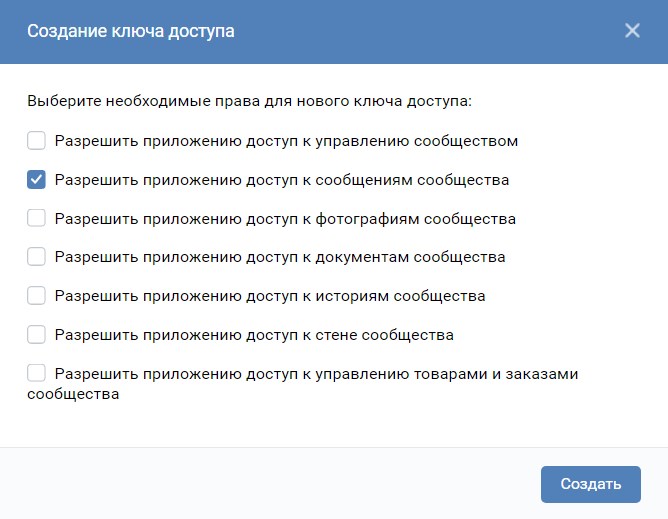The width and height of the screenshot is (668, 519).
Task: Uncheck the community messages access checkbox
Action: pyautogui.click(x=37, y=180)
